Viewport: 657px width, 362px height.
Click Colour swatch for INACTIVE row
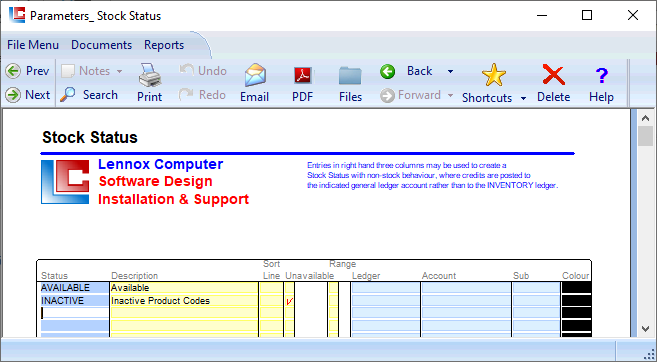(577, 301)
